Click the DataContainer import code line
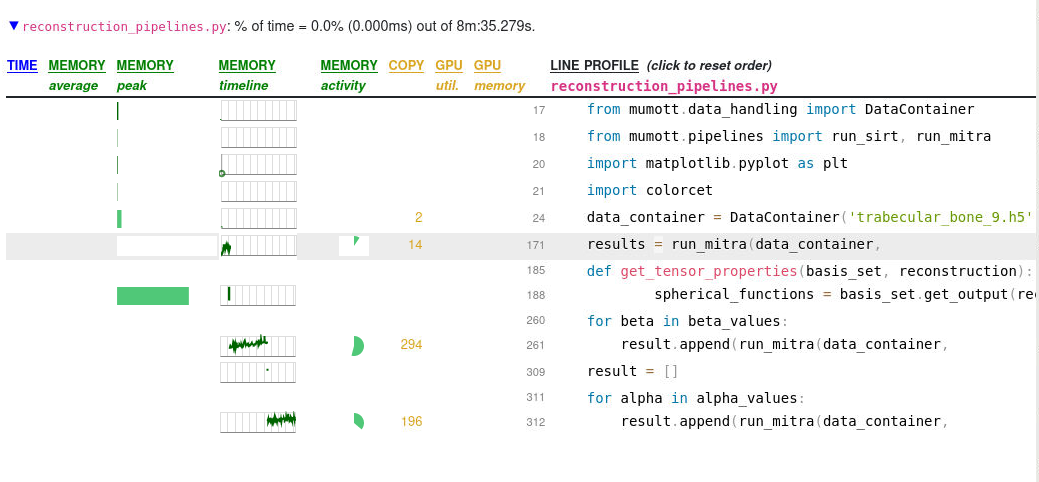This screenshot has width=1039, height=482. pos(781,109)
